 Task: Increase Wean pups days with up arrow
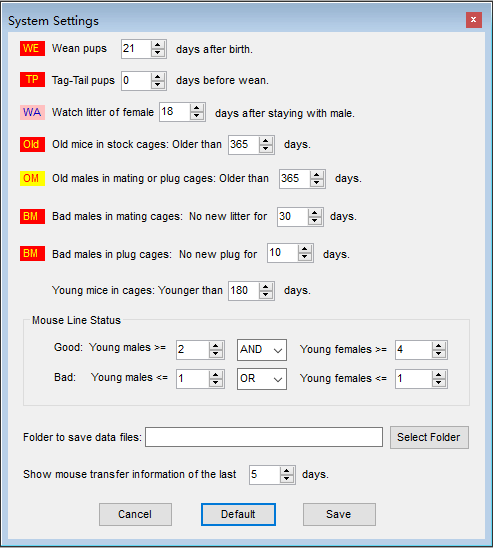158,45
